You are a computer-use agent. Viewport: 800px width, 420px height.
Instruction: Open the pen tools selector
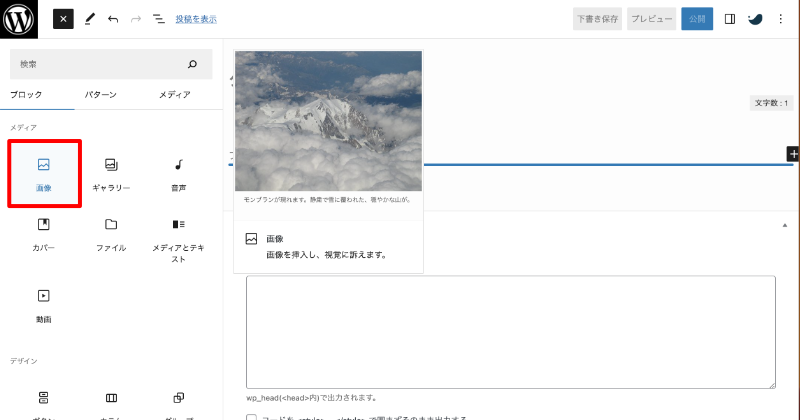pos(90,19)
